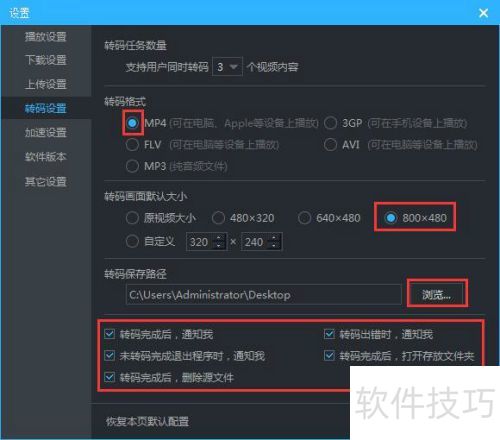This screenshot has width=500, height=440.
Task: Choose 480×320 resolution
Action: (x=218, y=218)
